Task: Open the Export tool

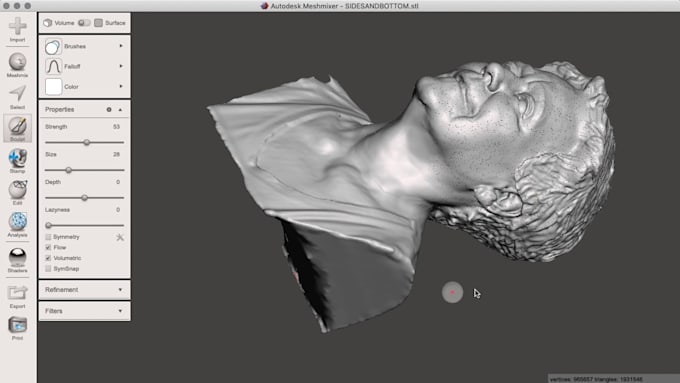Action: coord(17,297)
